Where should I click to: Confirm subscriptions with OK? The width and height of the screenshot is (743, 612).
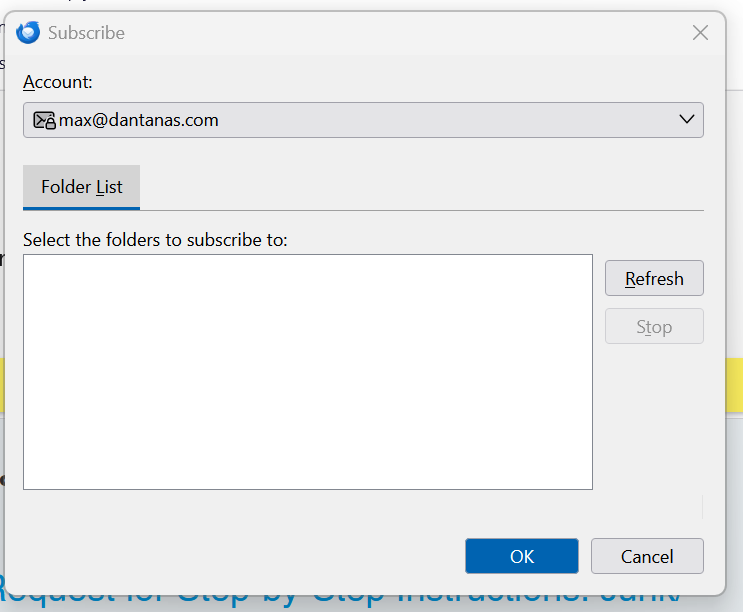tap(522, 556)
